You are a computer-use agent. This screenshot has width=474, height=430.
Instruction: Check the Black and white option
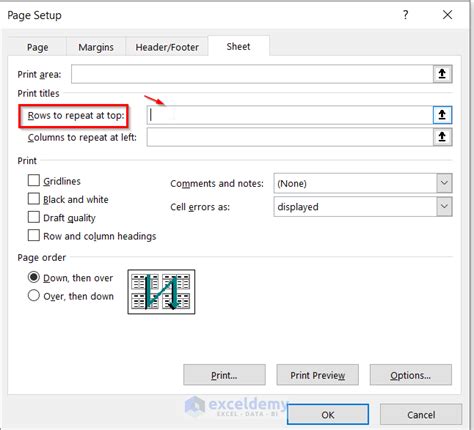(34, 199)
